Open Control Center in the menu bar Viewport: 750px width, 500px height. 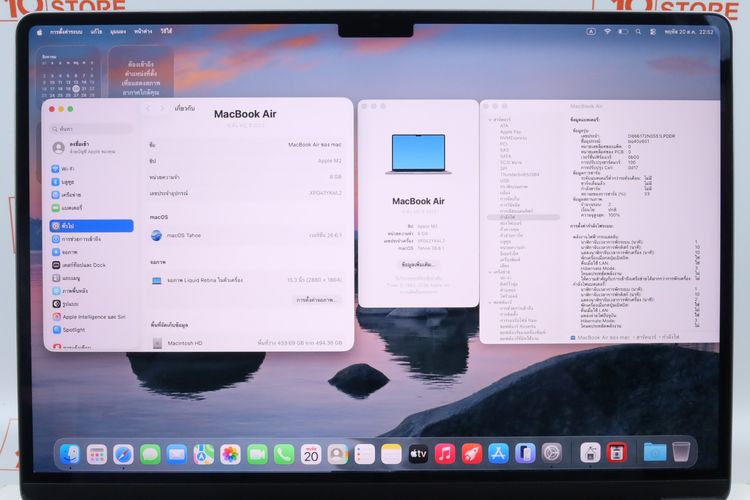click(x=653, y=32)
